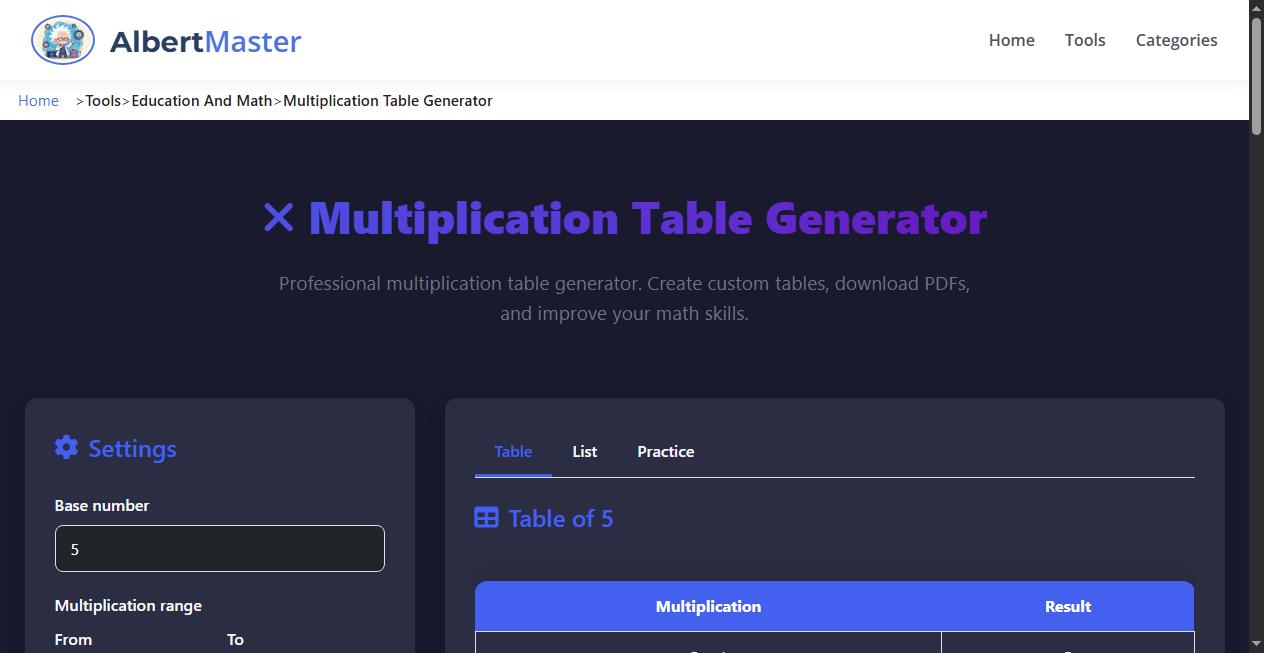Click the AlbertMaster mascot logo icon
Viewport: 1264px width, 653px height.
point(62,40)
